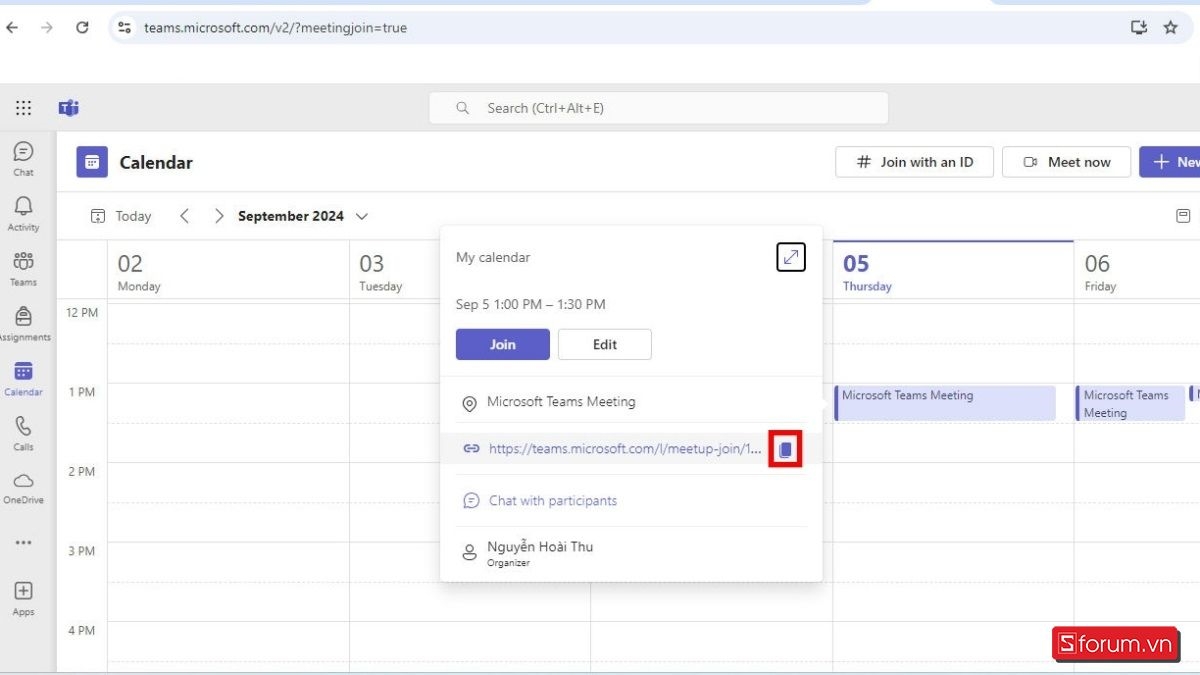The image size is (1200, 675).
Task: Open Chat with participants
Action: [553, 501]
